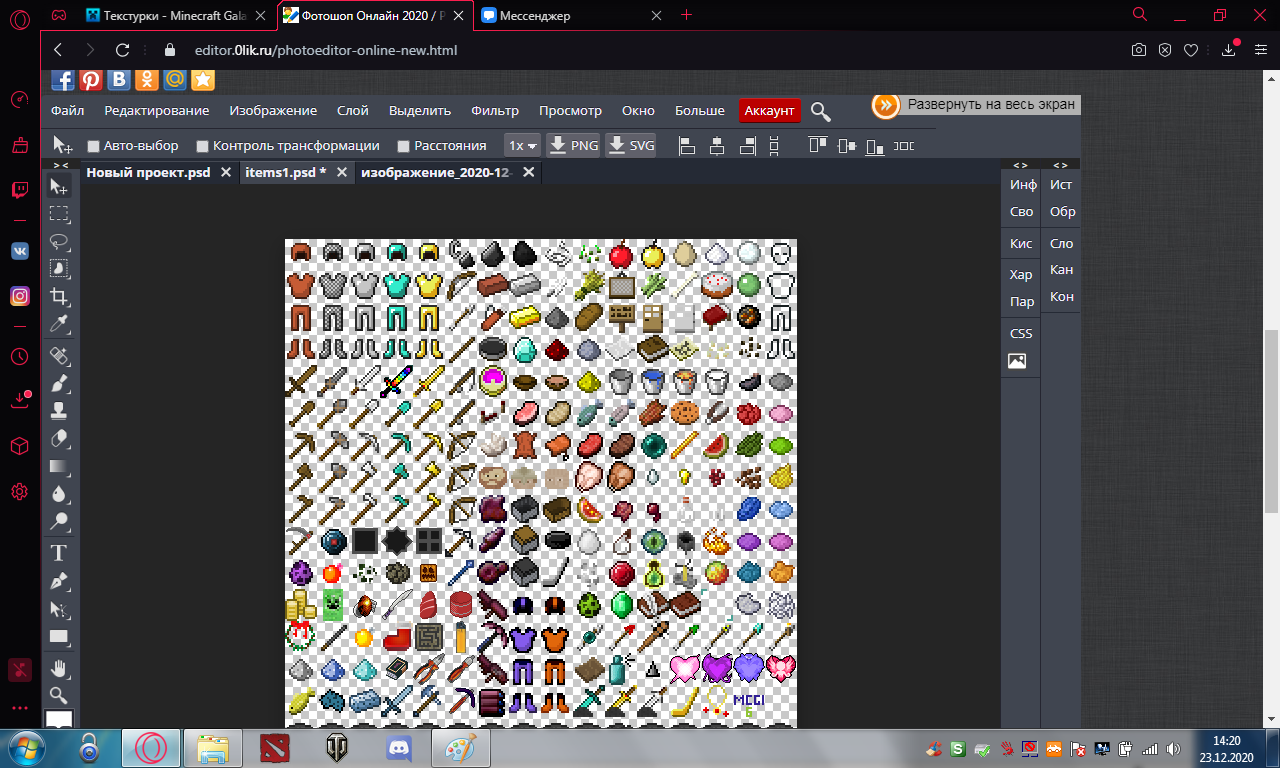Click the align left edges icon
The image size is (1280, 768).
pyautogui.click(x=687, y=146)
